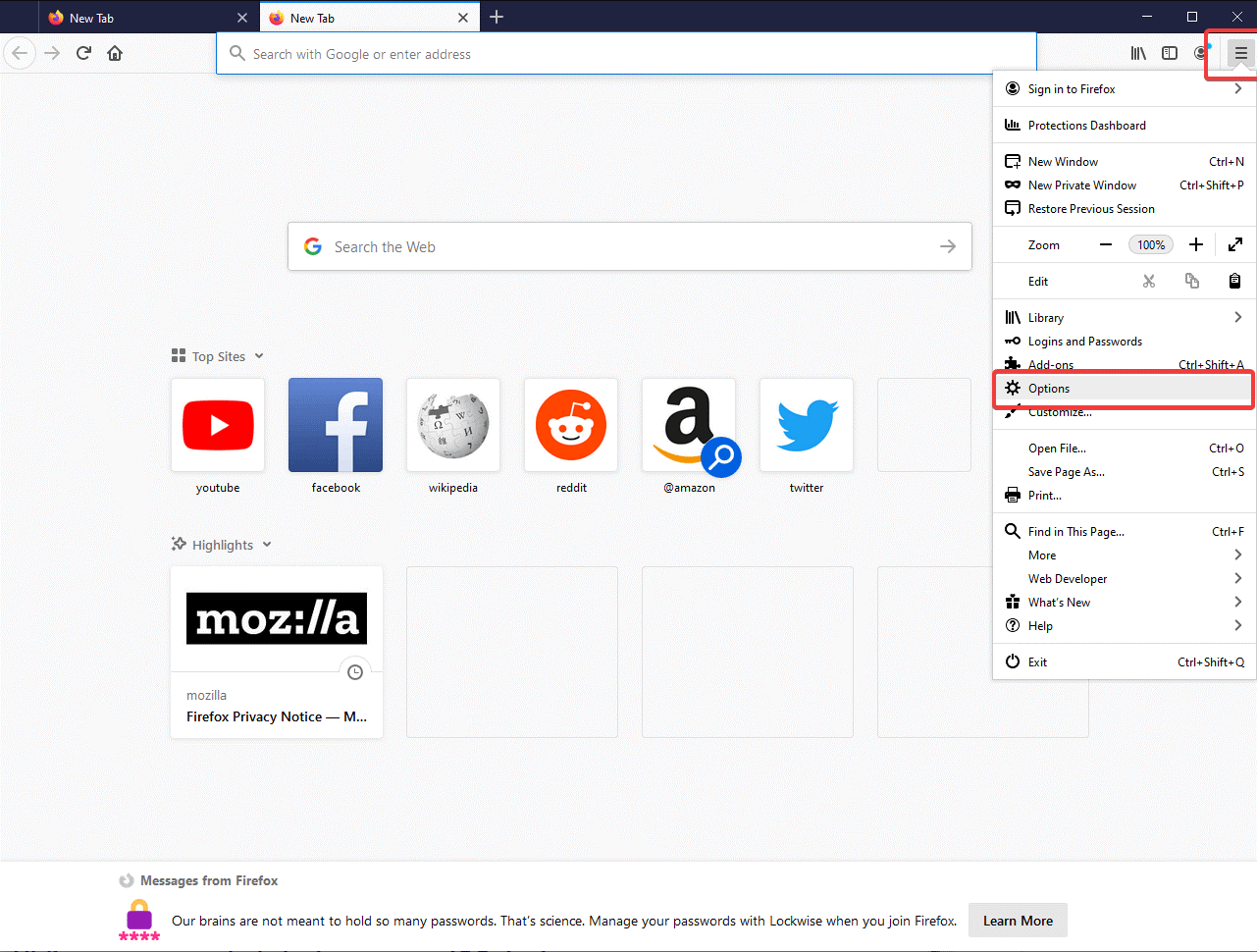
Task: Click the Home toolbar icon
Action: click(x=115, y=53)
